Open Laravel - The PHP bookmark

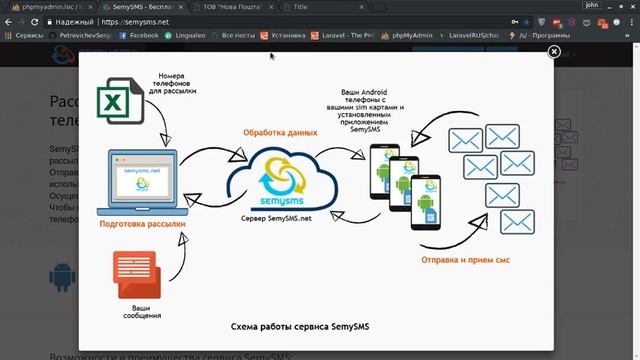343,36
